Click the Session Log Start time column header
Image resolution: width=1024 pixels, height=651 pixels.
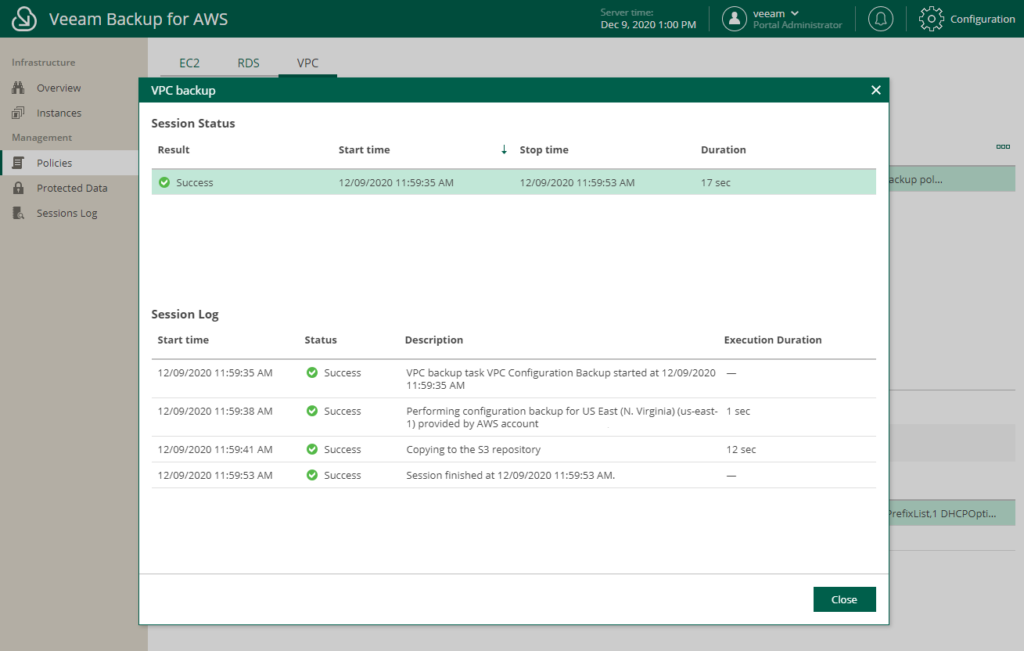183,340
